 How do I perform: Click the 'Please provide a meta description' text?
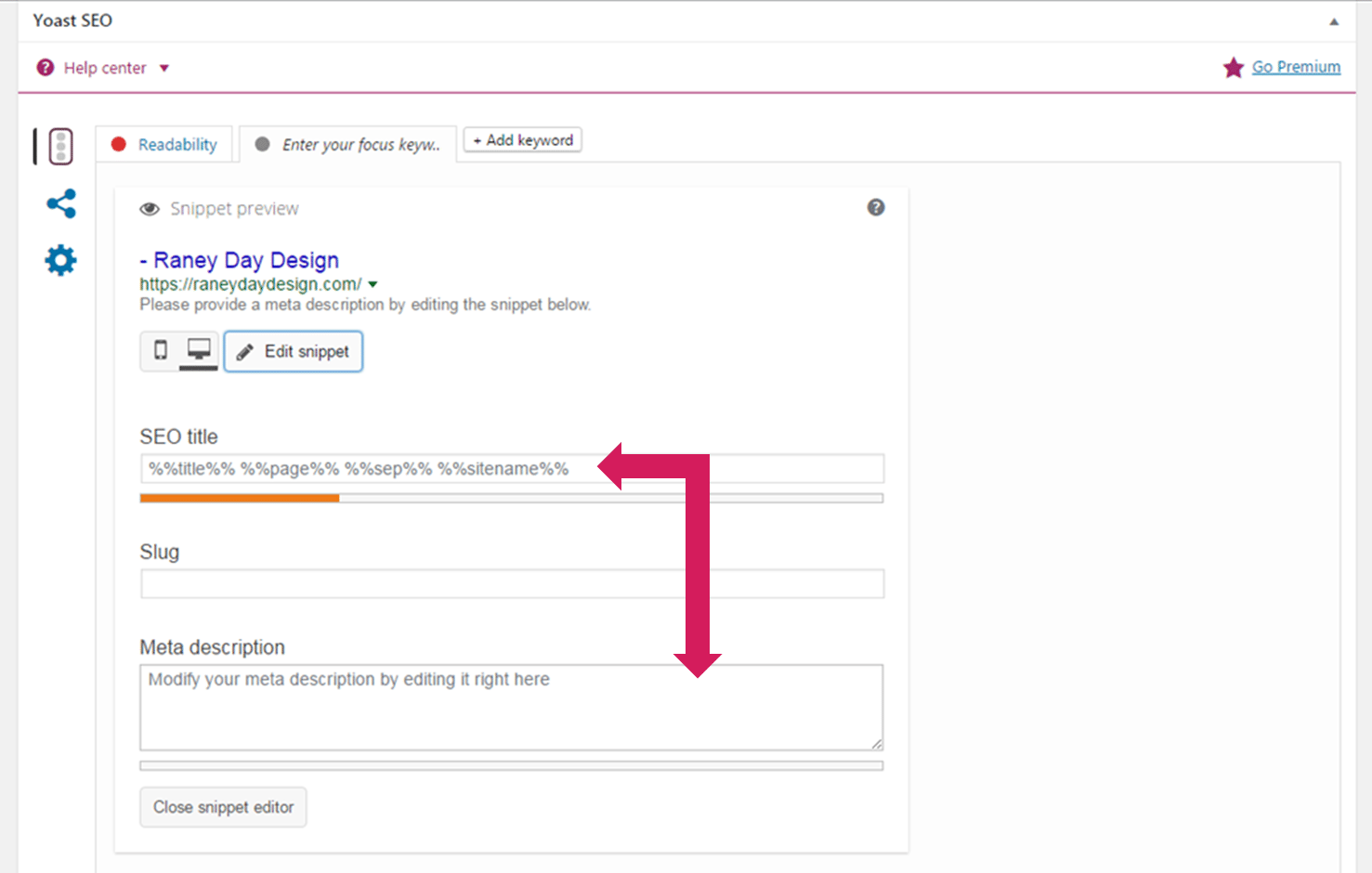(365, 305)
